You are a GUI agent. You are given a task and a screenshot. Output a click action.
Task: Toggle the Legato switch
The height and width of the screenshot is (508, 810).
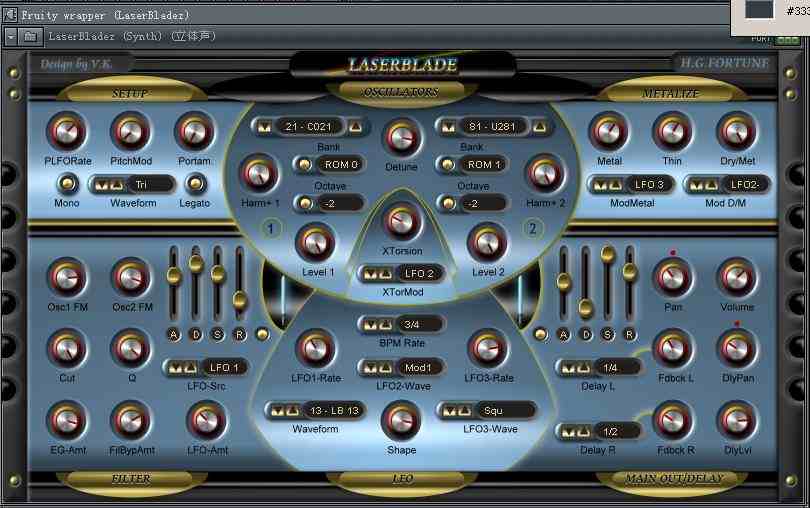195,183
